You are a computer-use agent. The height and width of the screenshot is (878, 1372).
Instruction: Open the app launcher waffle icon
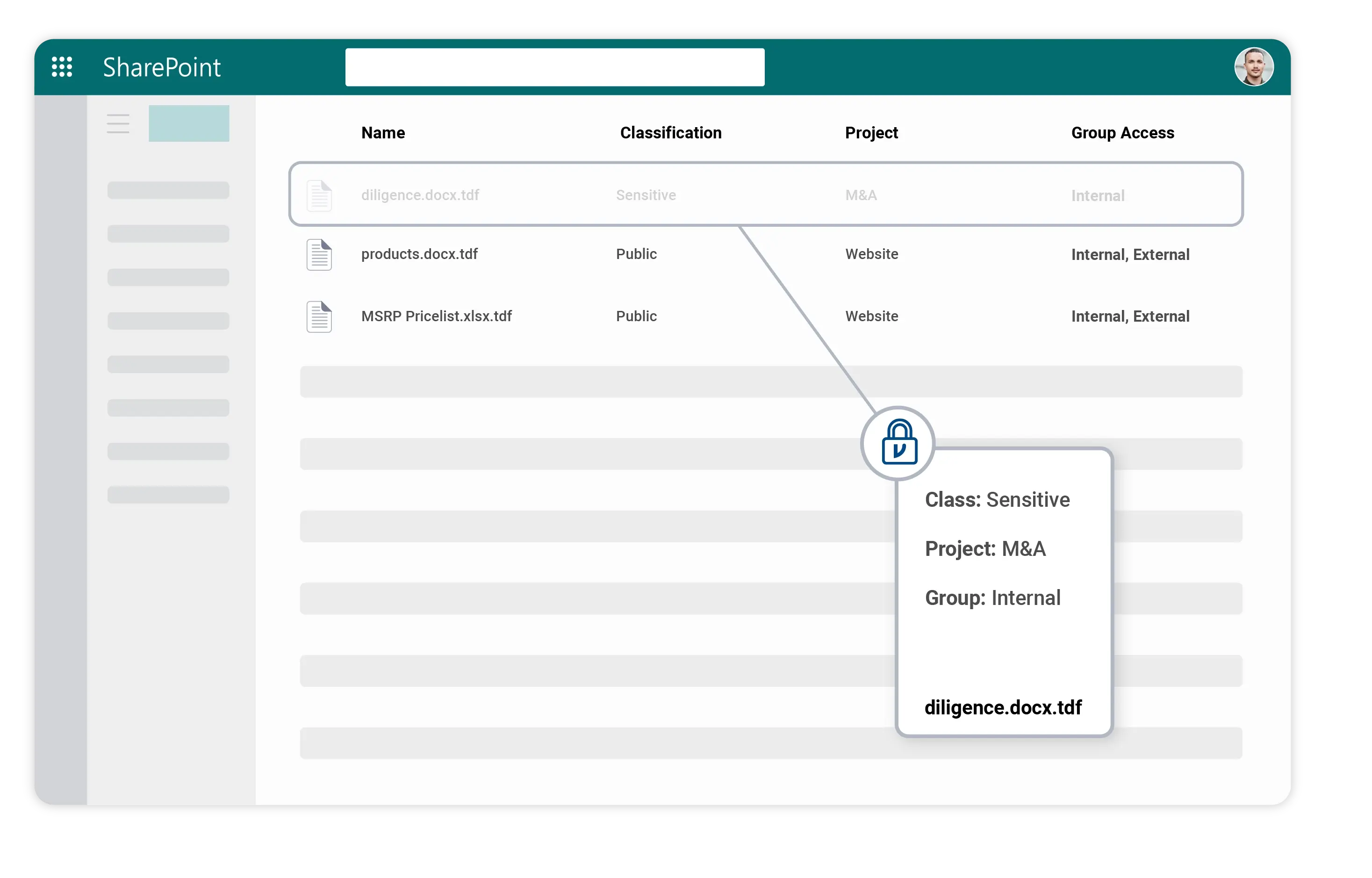coord(62,67)
